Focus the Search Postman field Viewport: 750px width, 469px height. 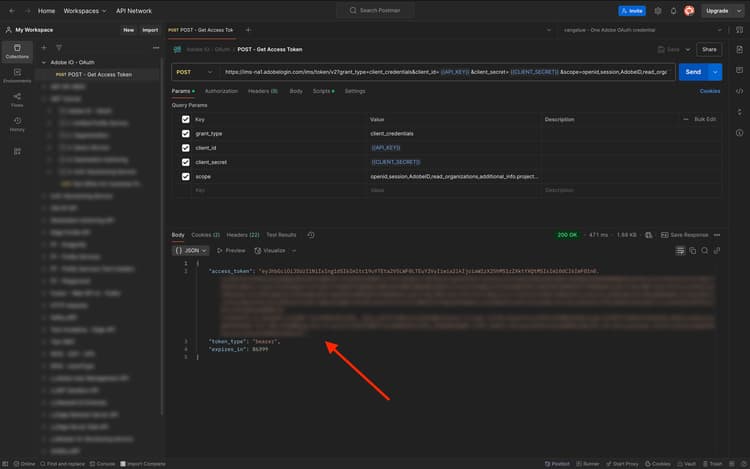click(375, 10)
